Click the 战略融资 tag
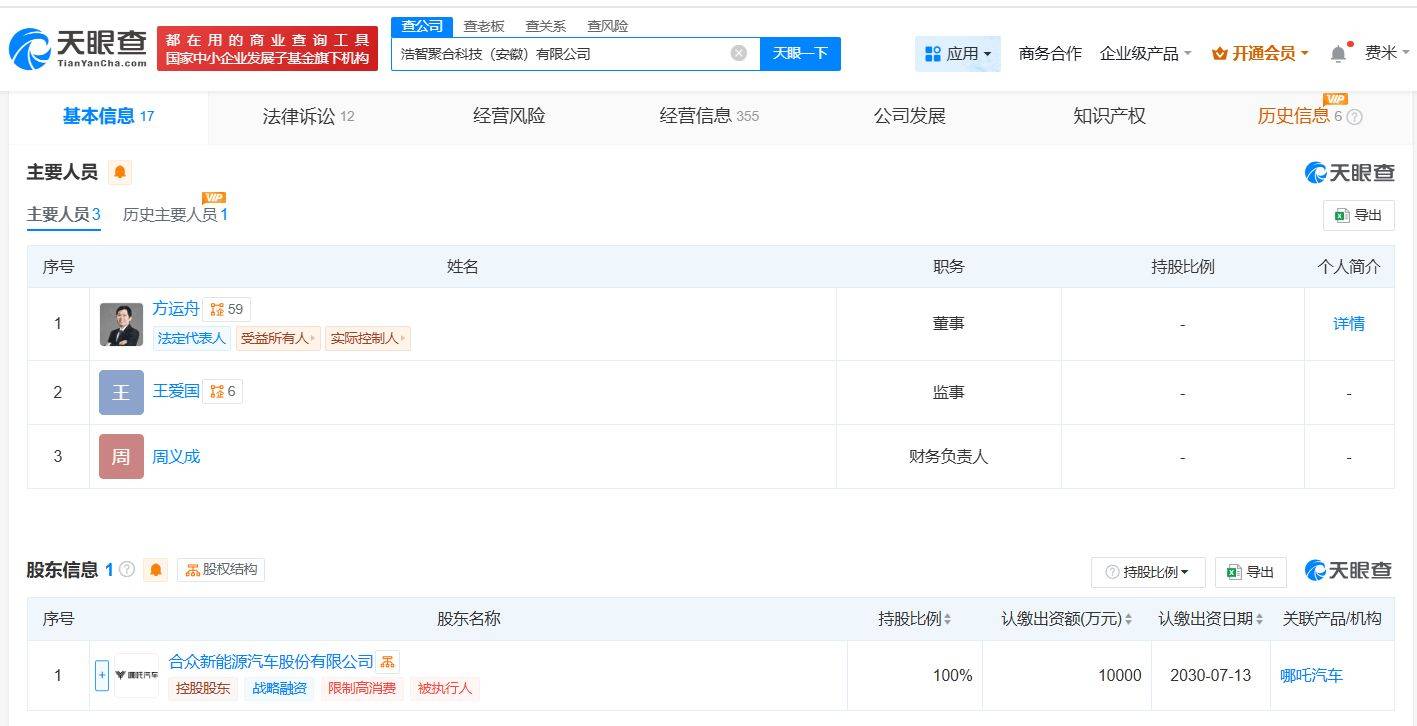 [280, 688]
